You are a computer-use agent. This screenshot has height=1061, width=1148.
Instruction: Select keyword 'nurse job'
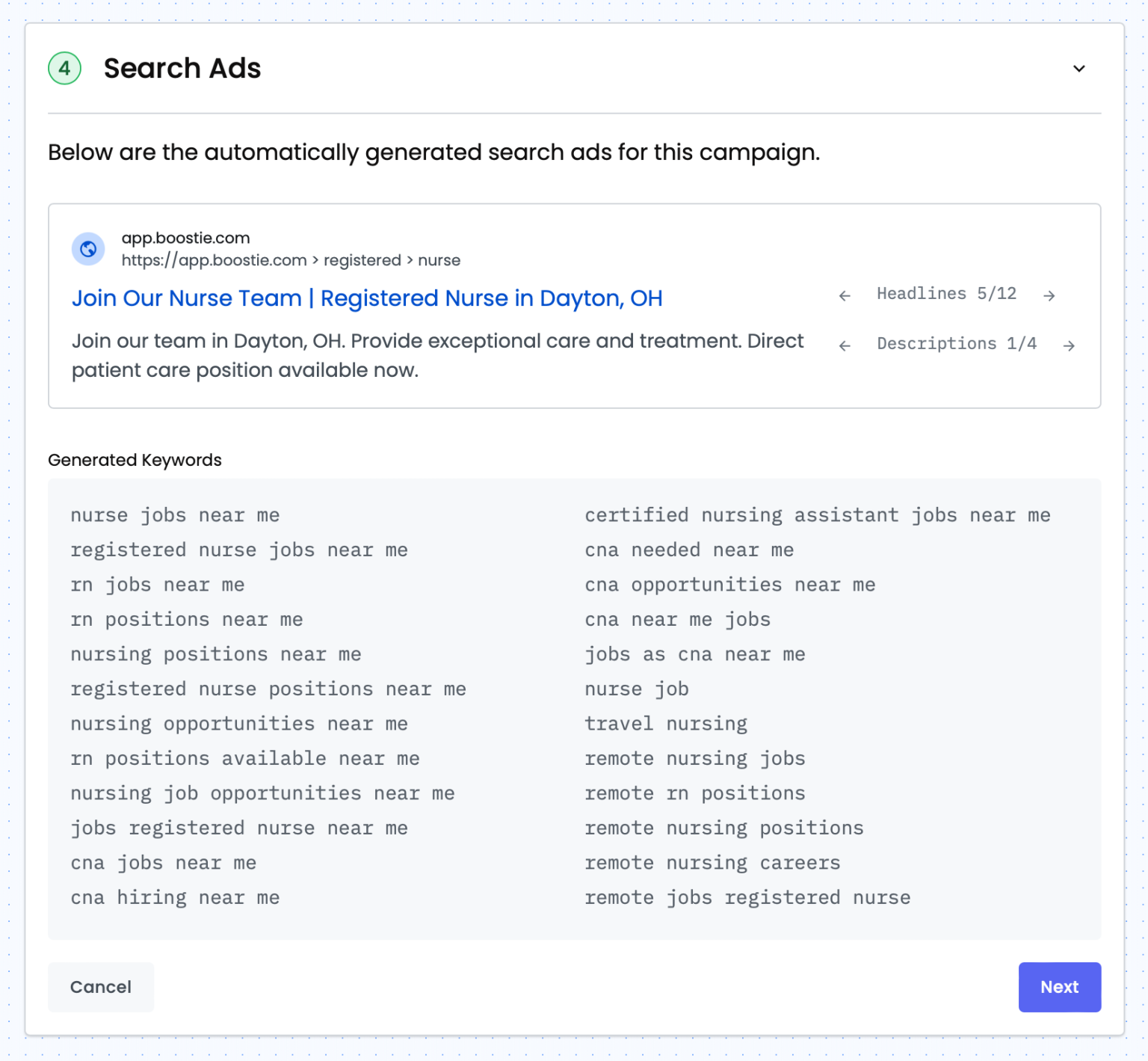637,689
